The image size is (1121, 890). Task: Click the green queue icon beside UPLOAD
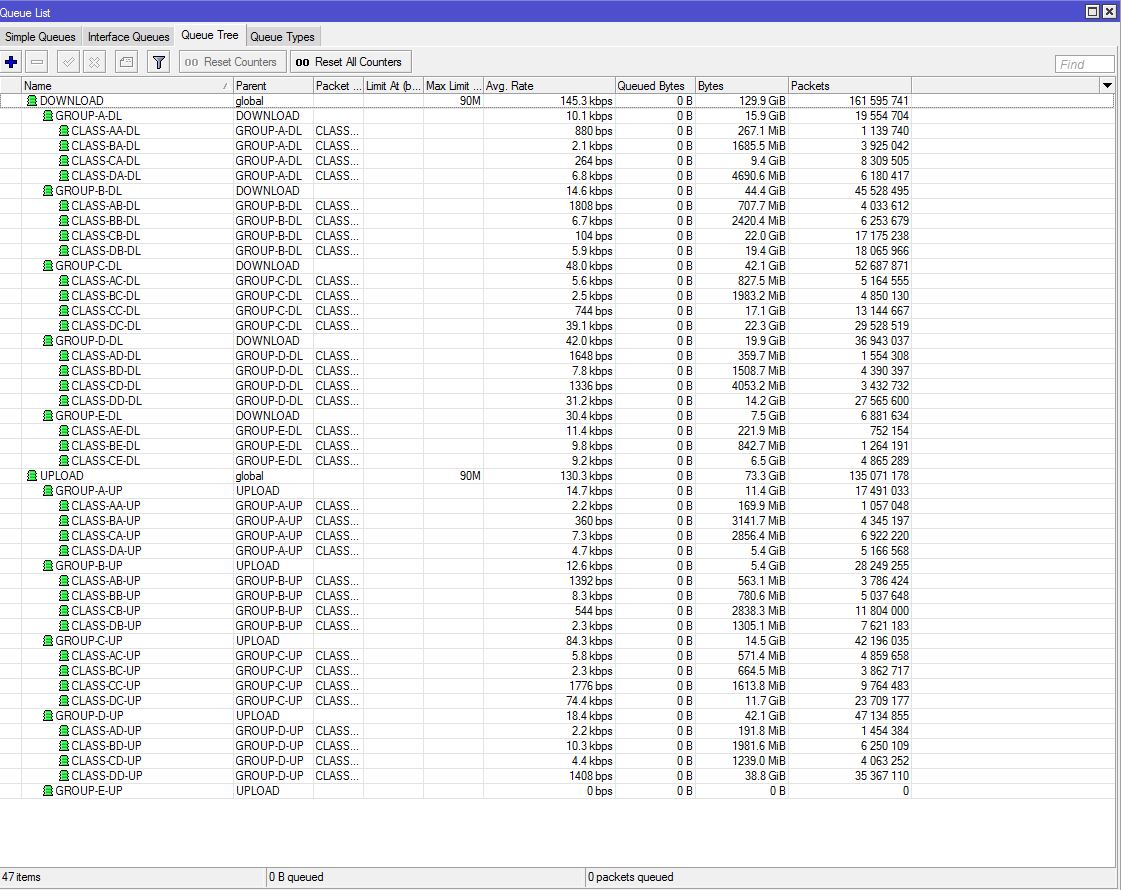click(32, 476)
